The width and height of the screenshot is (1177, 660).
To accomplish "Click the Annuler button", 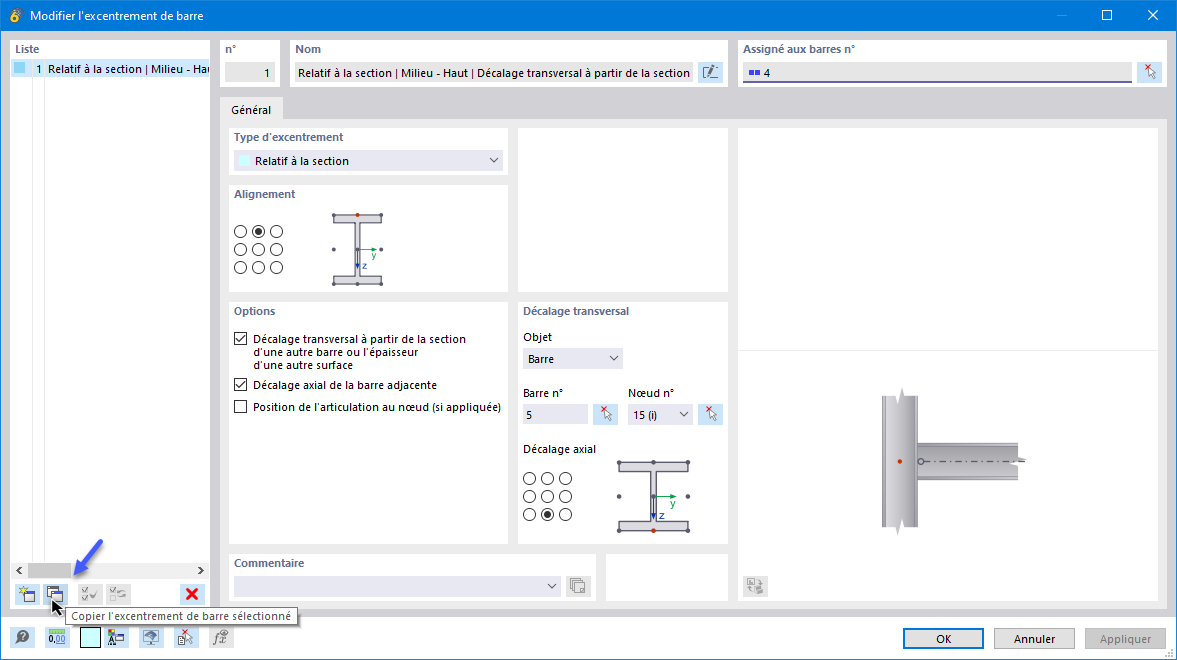I will click(x=1034, y=638).
